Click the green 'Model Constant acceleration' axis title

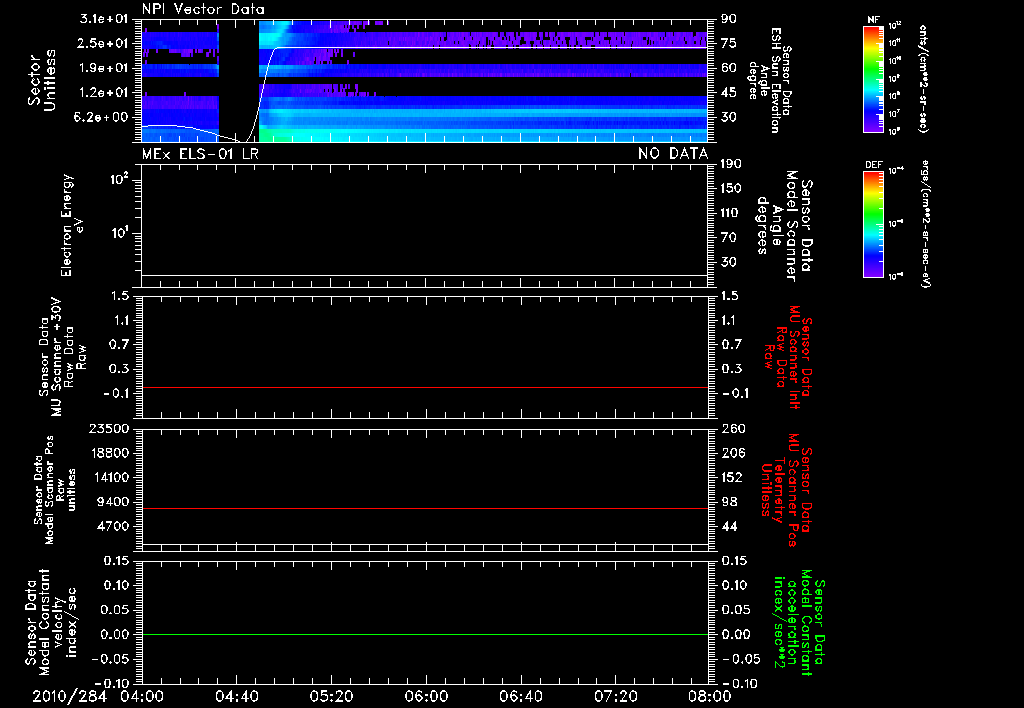(800, 623)
